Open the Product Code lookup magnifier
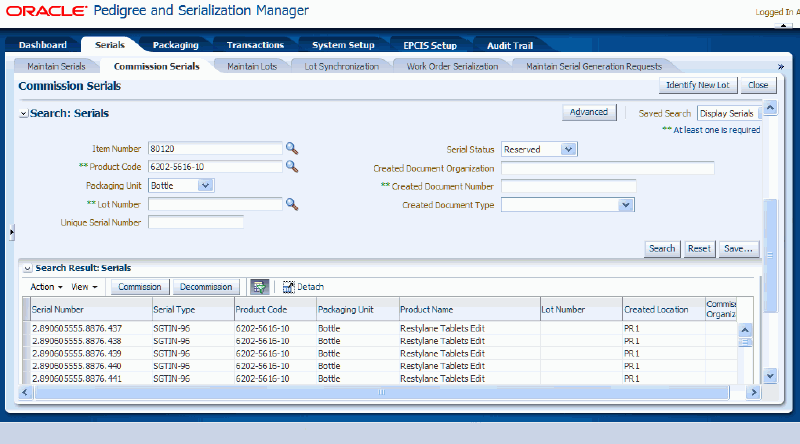Screen dimensions: 800x444 tap(292, 167)
